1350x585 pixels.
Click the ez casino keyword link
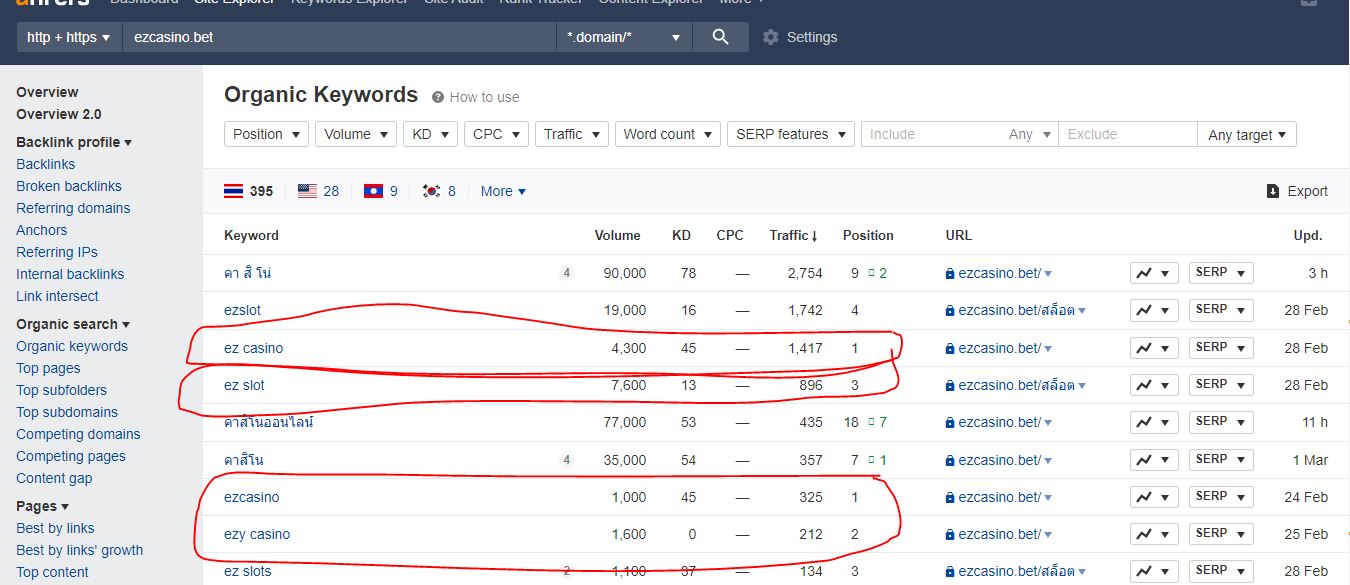click(x=253, y=348)
